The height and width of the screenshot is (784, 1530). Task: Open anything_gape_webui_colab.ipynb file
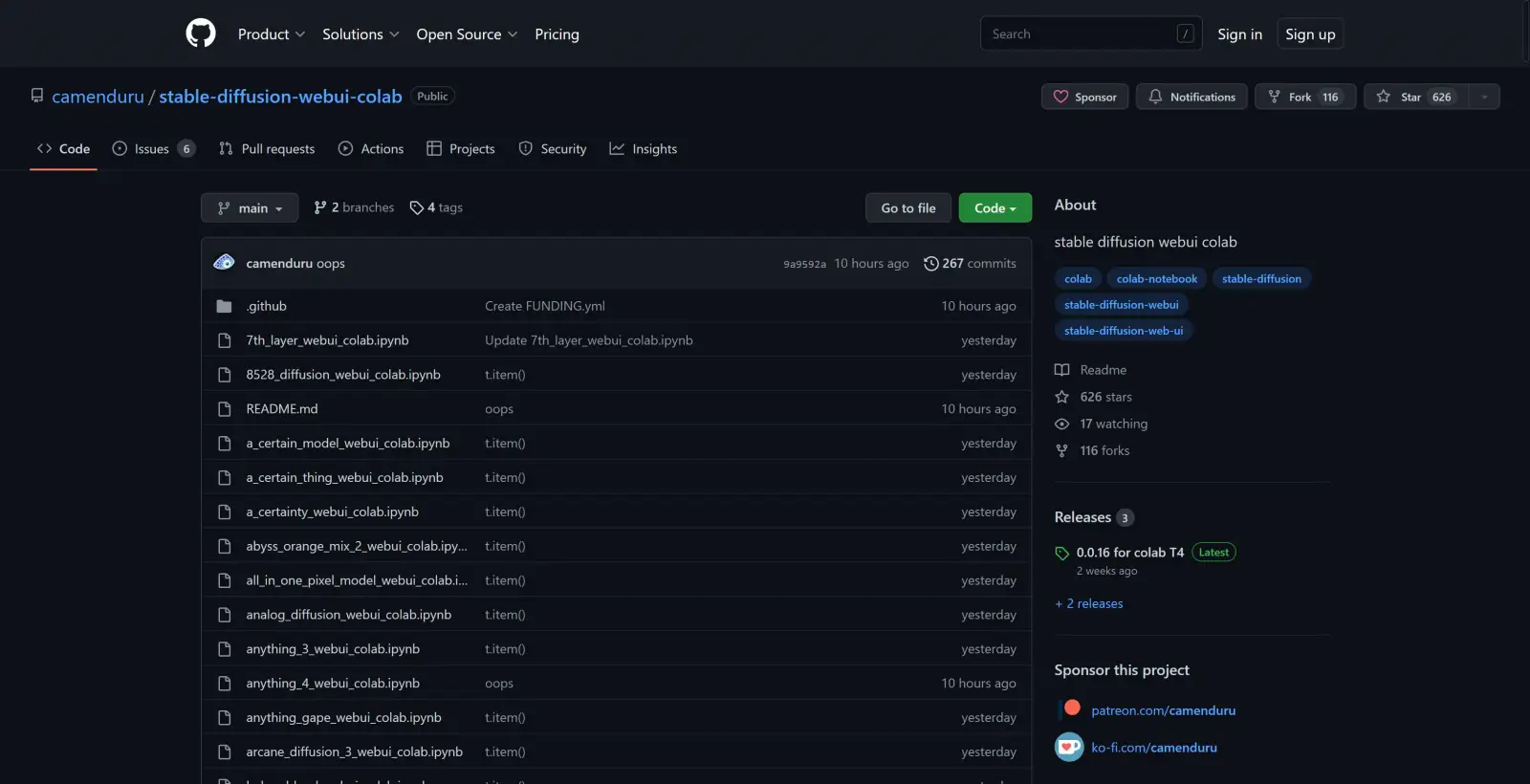344,718
